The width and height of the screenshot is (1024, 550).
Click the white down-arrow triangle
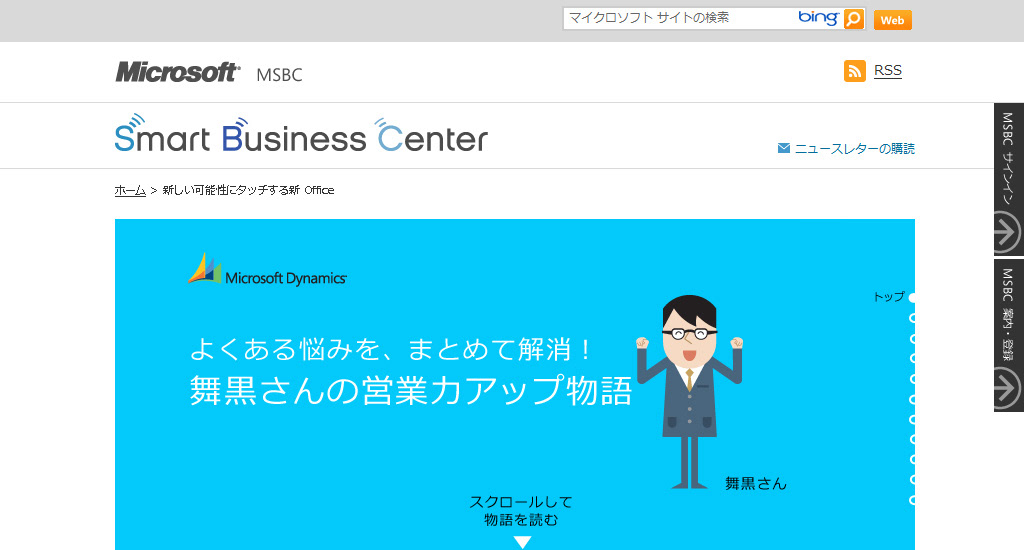[522, 542]
